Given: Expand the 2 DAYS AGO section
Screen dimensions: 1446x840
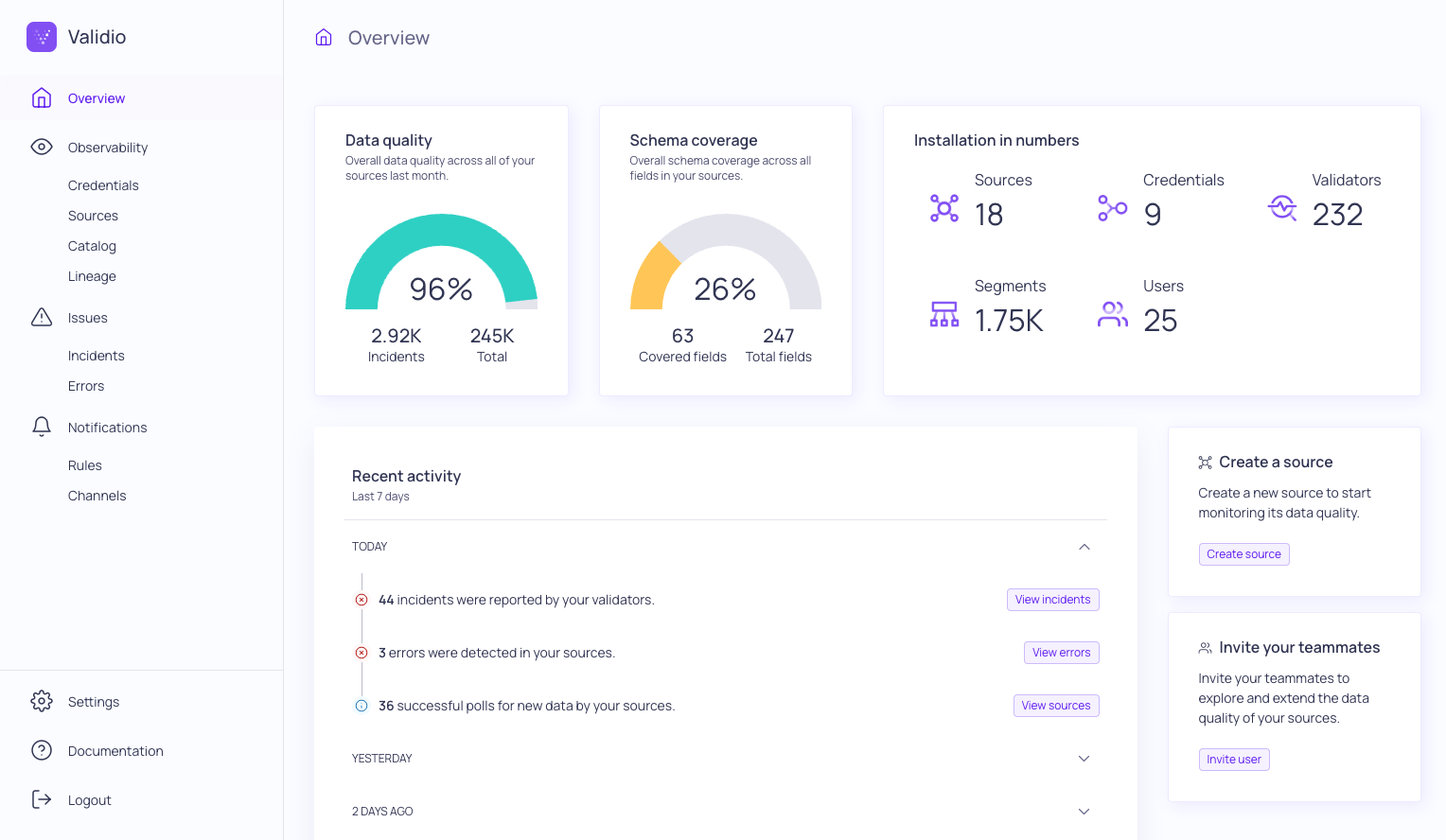Looking at the screenshot, I should (1084, 811).
